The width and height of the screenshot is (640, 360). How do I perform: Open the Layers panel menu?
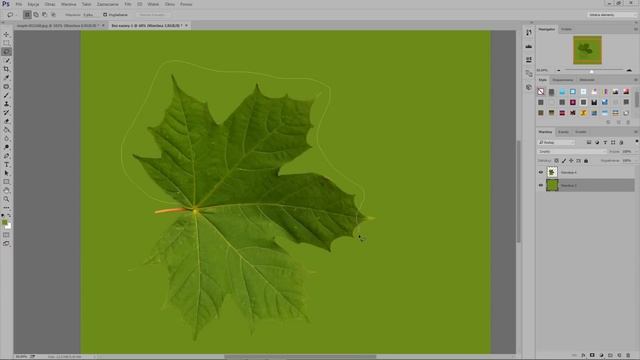(636, 132)
